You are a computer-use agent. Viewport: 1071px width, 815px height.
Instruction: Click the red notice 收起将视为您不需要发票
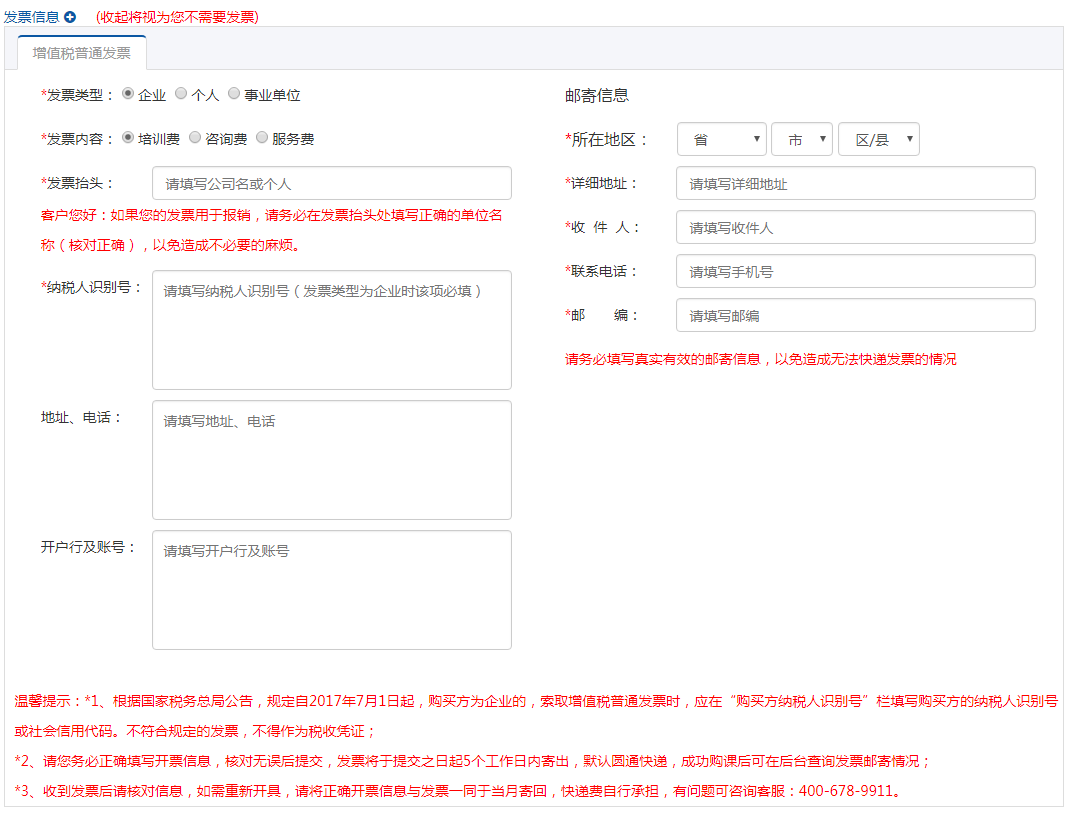pyautogui.click(x=178, y=17)
